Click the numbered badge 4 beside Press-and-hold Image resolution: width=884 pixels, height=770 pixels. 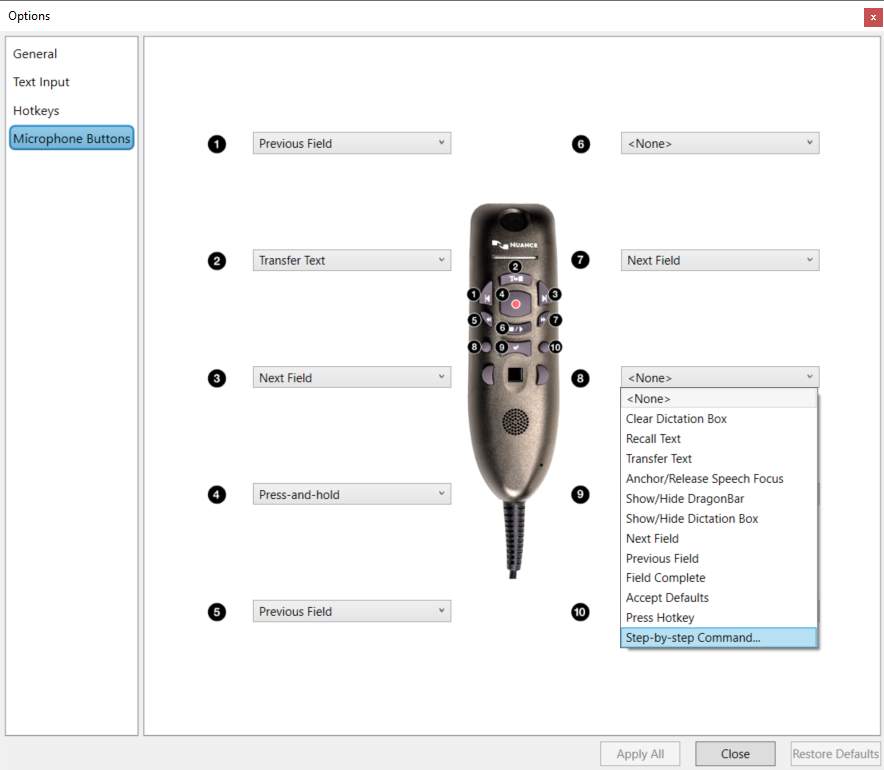216,494
